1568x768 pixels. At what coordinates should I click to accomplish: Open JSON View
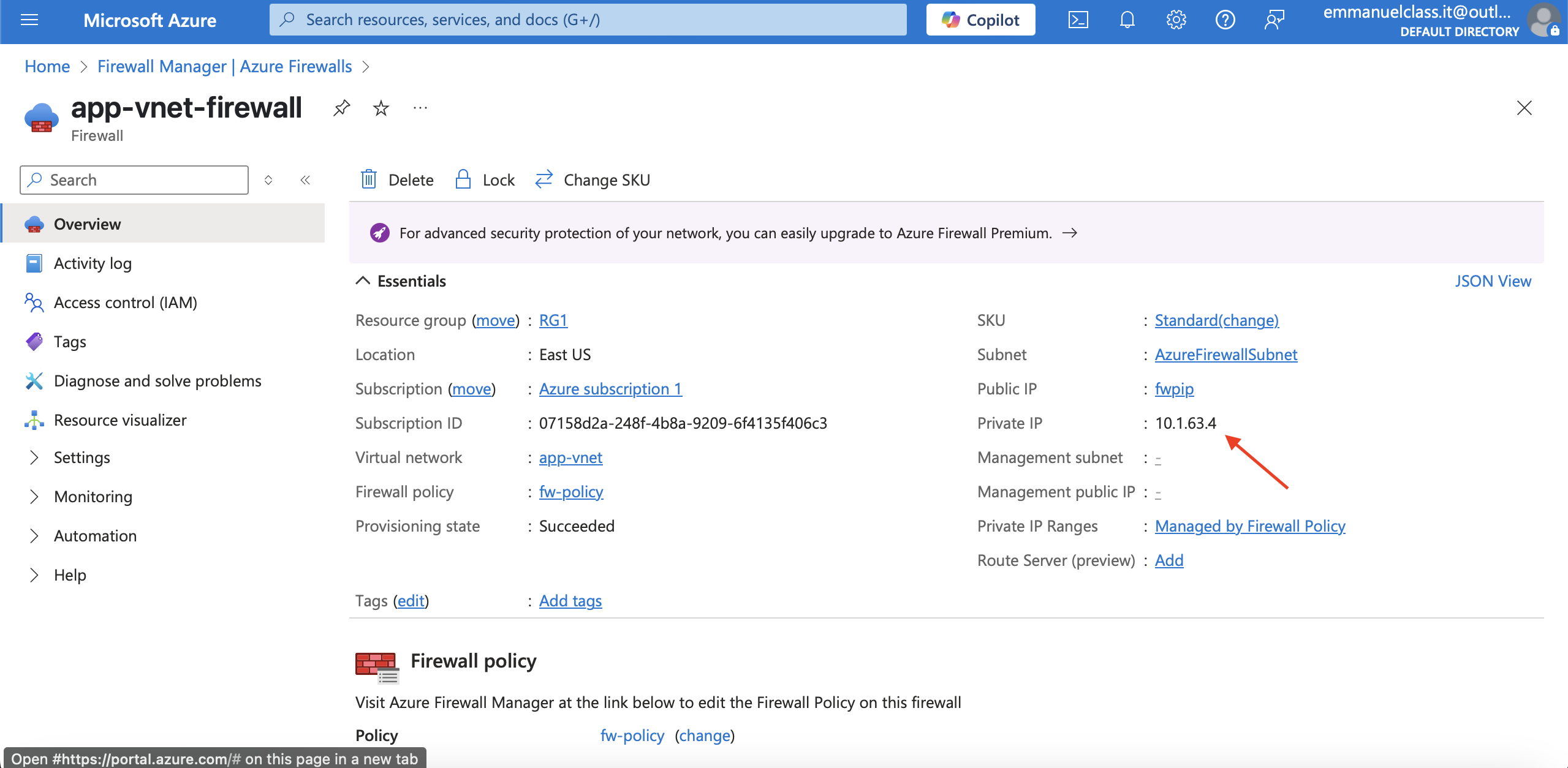1493,281
